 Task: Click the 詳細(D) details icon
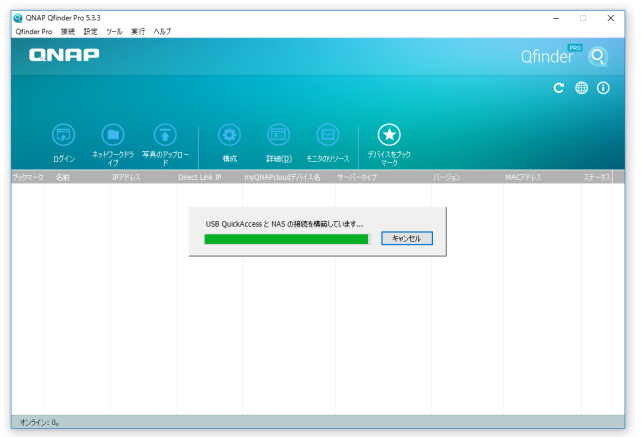tap(278, 135)
